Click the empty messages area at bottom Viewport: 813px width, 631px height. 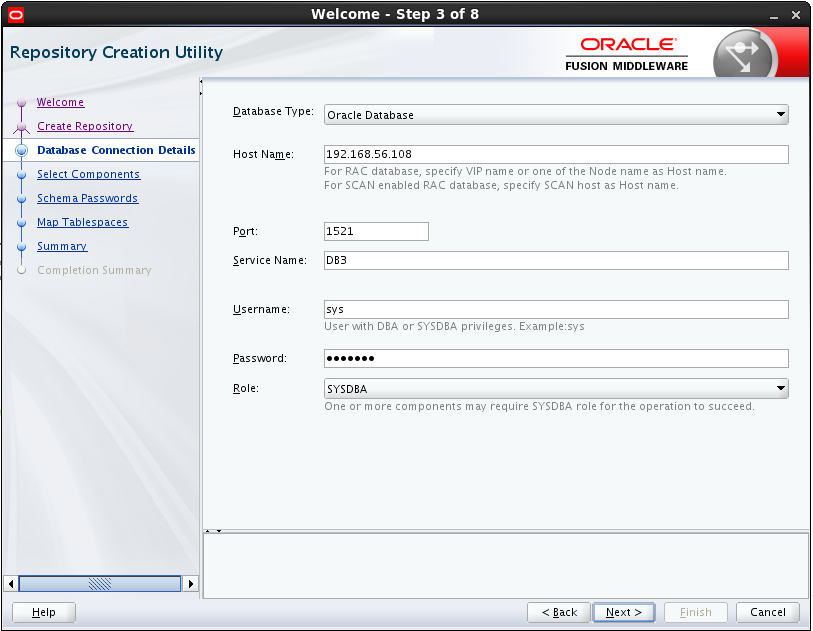[x=506, y=566]
